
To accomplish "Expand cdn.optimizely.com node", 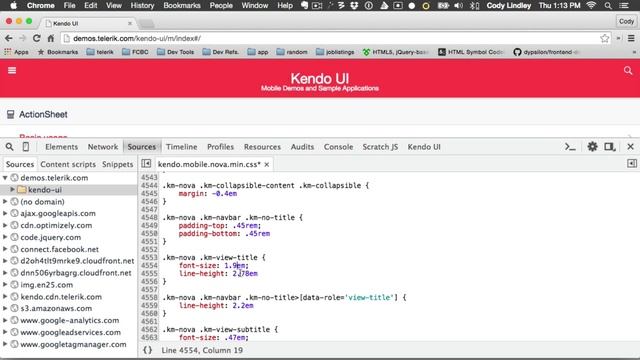I will [x=5, y=225].
